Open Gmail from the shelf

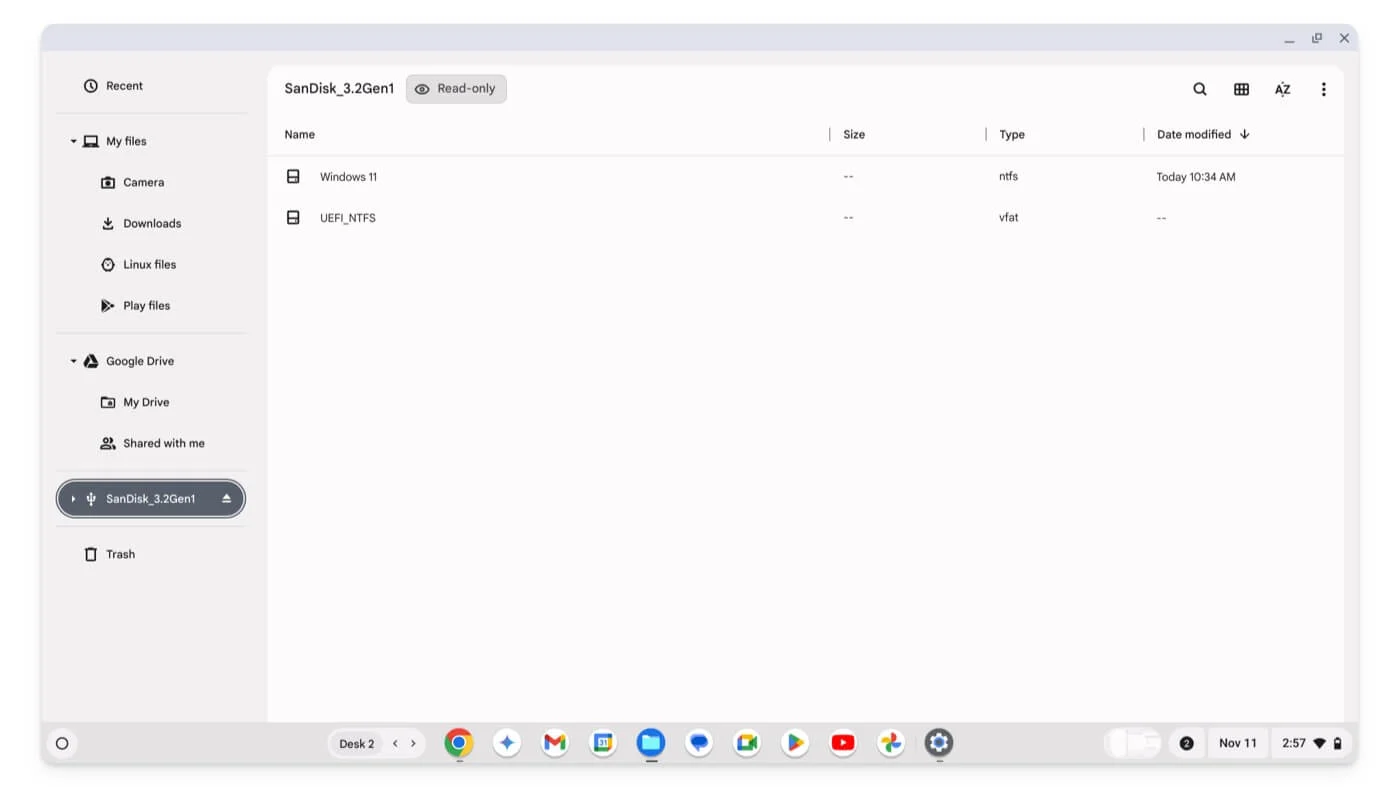click(x=555, y=743)
